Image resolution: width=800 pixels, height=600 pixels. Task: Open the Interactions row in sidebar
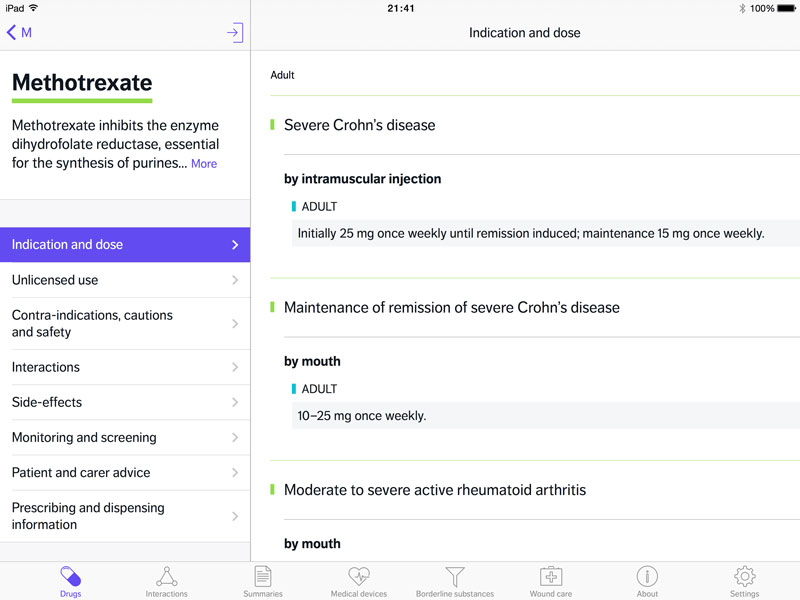(x=125, y=367)
